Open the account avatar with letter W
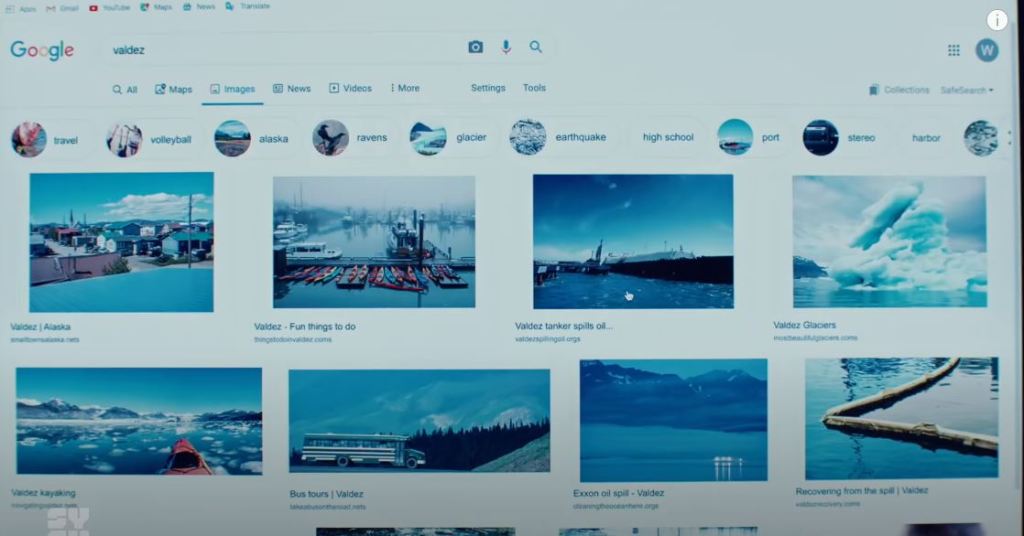The image size is (1024, 536). tap(986, 50)
